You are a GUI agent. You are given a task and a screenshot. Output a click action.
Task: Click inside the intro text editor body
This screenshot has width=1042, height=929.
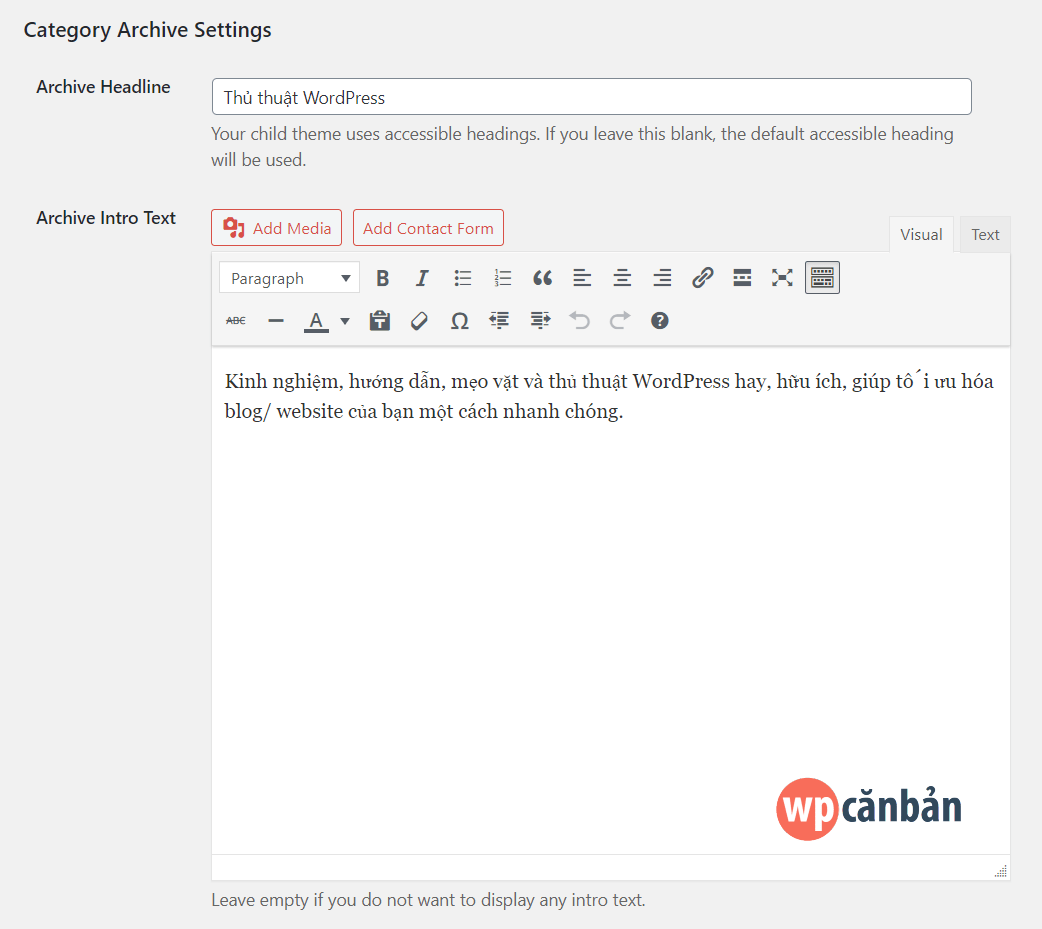(610, 598)
